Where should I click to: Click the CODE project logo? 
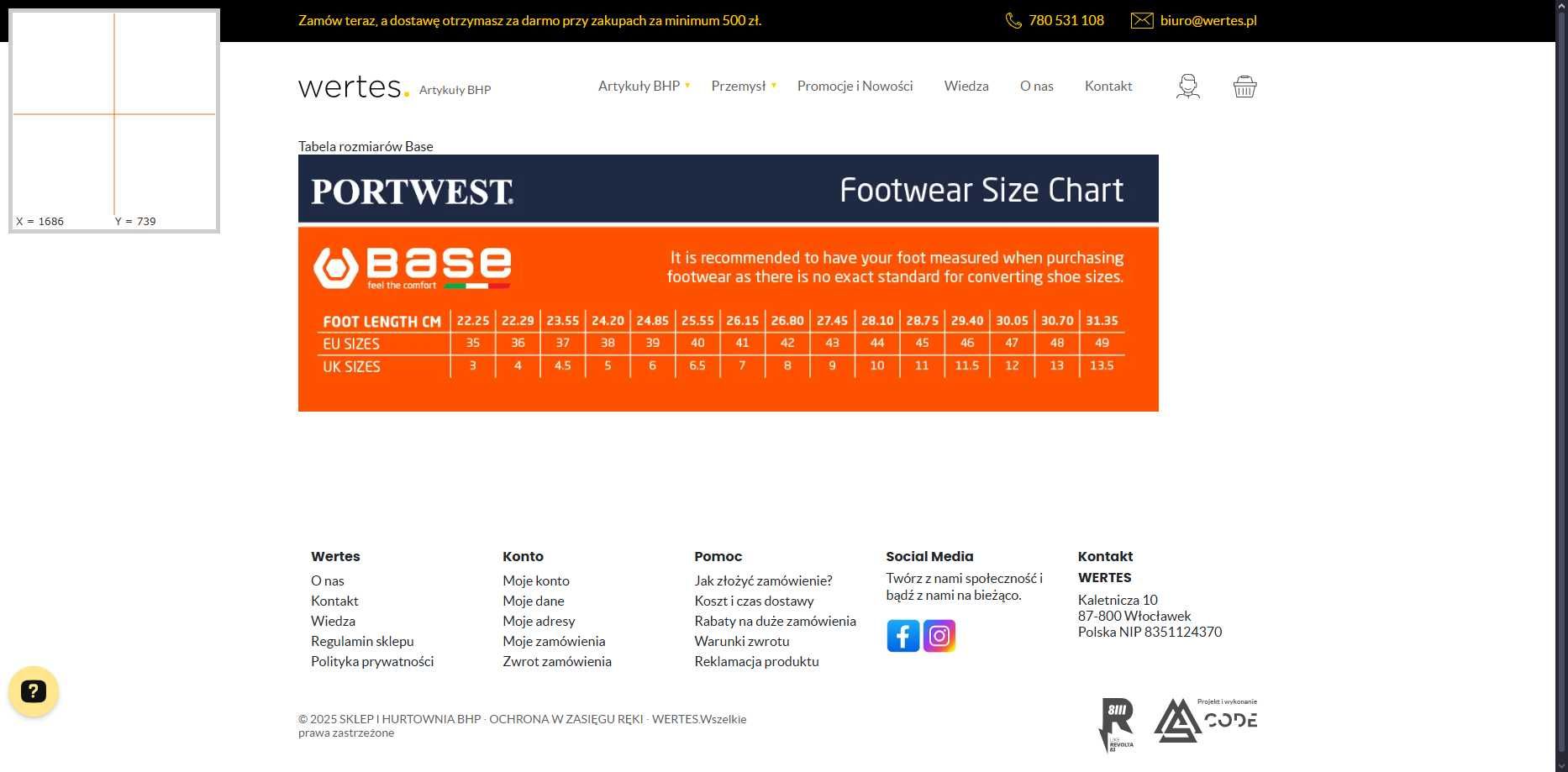[1206, 720]
